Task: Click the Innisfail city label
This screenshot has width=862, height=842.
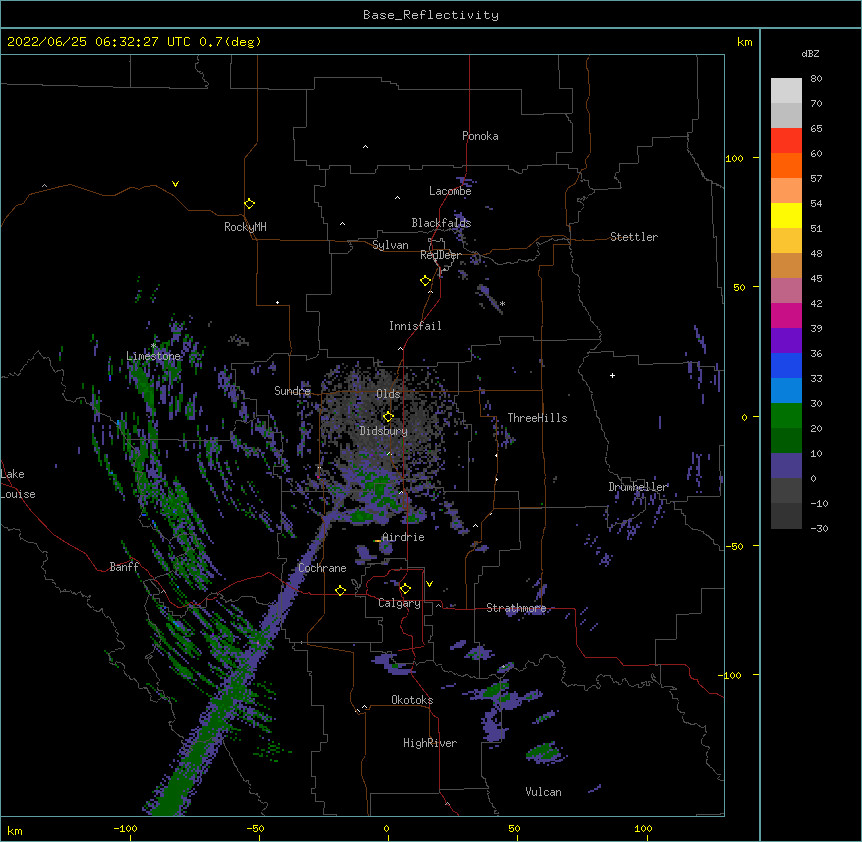Action: coord(415,326)
